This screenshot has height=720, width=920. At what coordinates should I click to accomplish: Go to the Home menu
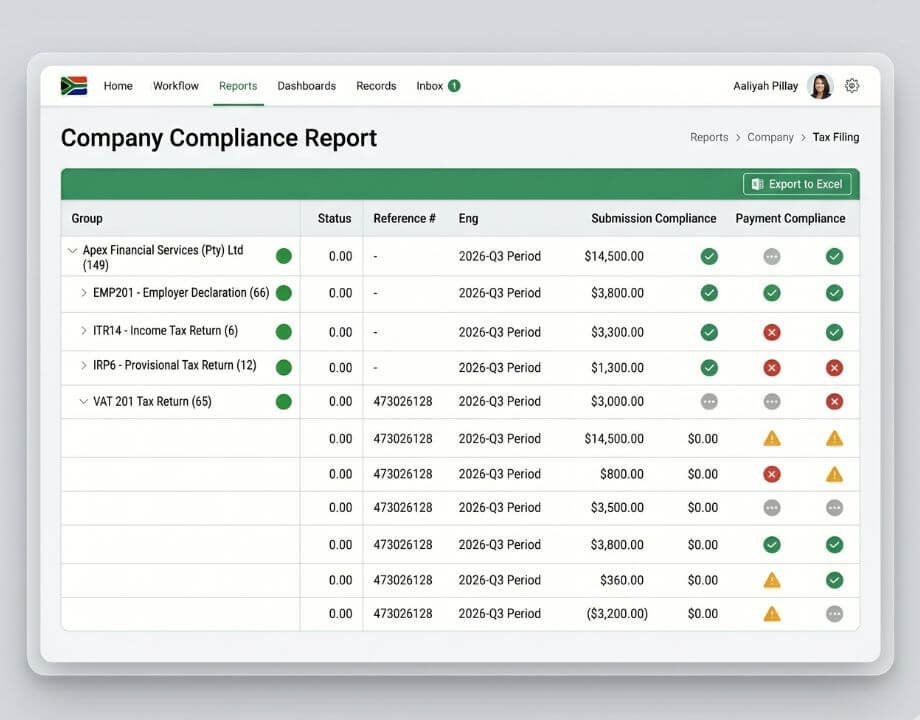pyautogui.click(x=118, y=86)
